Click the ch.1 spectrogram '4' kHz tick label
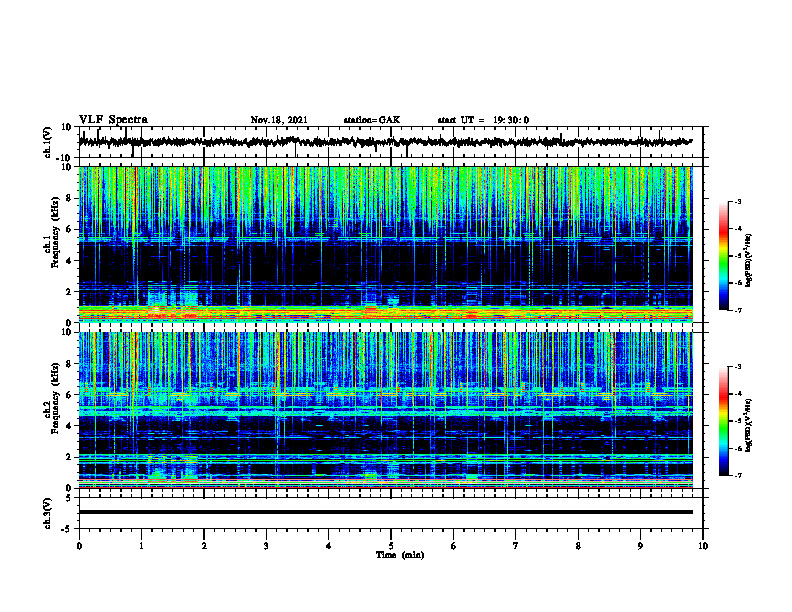The width and height of the screenshot is (792, 612). pyautogui.click(x=69, y=261)
